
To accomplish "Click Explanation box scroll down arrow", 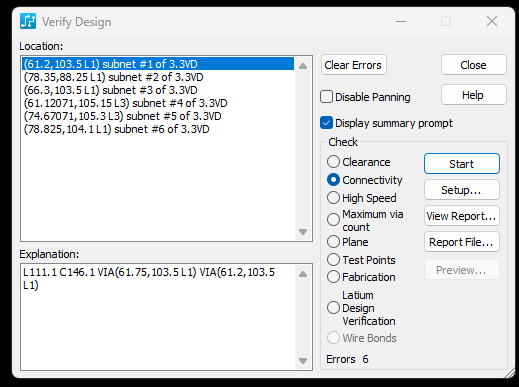I will 303,361.
